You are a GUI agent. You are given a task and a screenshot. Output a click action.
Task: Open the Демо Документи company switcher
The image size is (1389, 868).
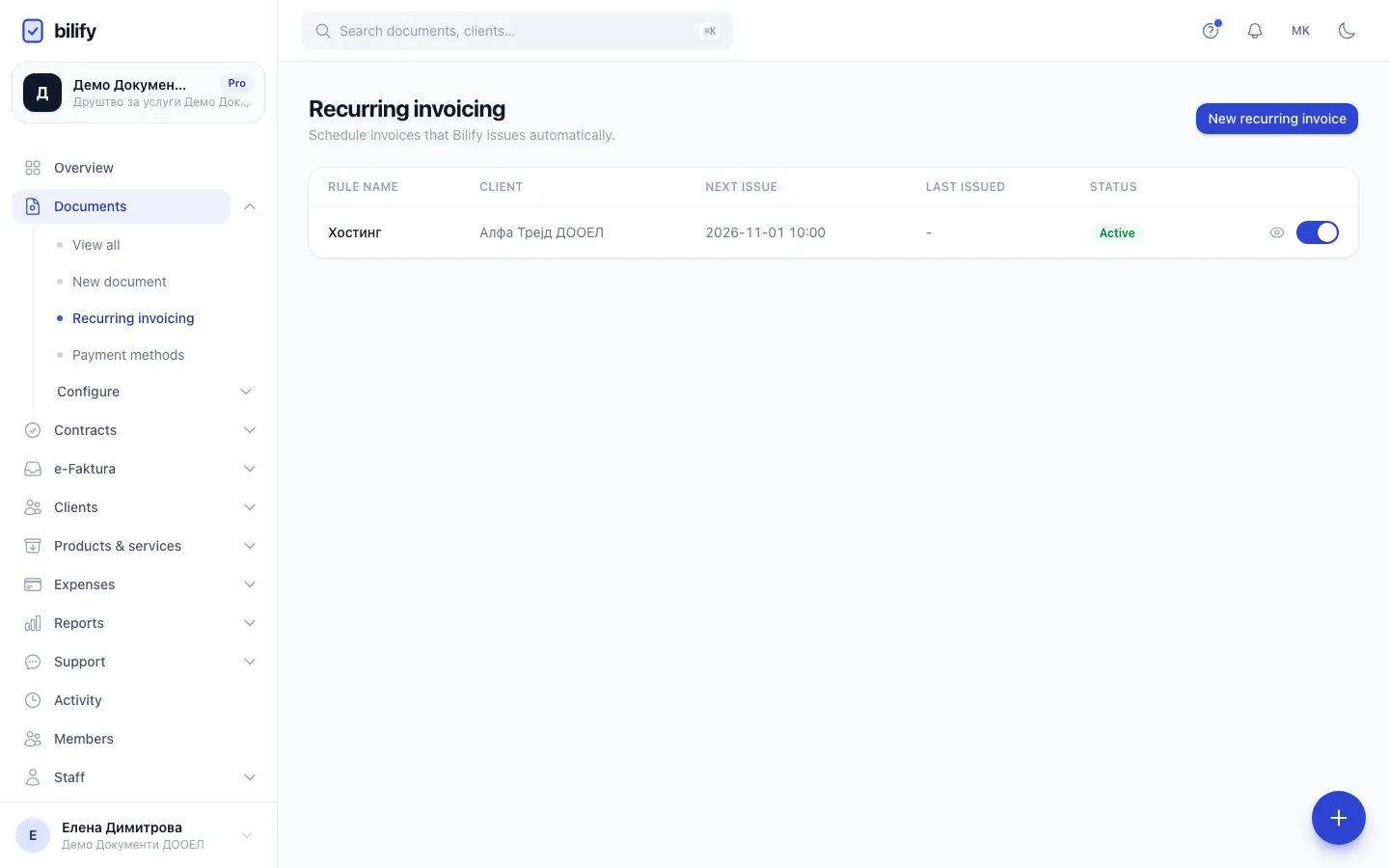138,93
